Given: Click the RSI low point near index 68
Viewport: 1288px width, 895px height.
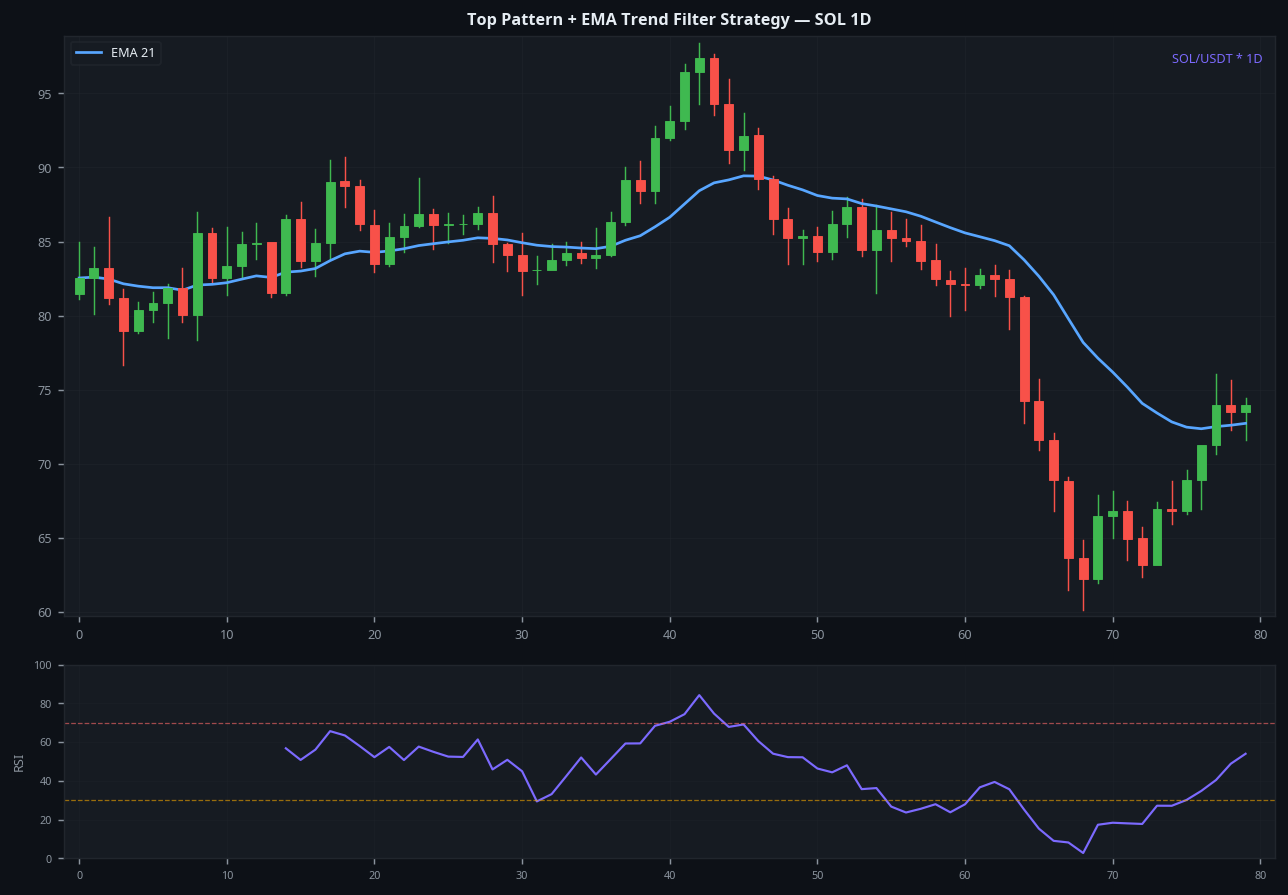Looking at the screenshot, I should pos(1083,852).
